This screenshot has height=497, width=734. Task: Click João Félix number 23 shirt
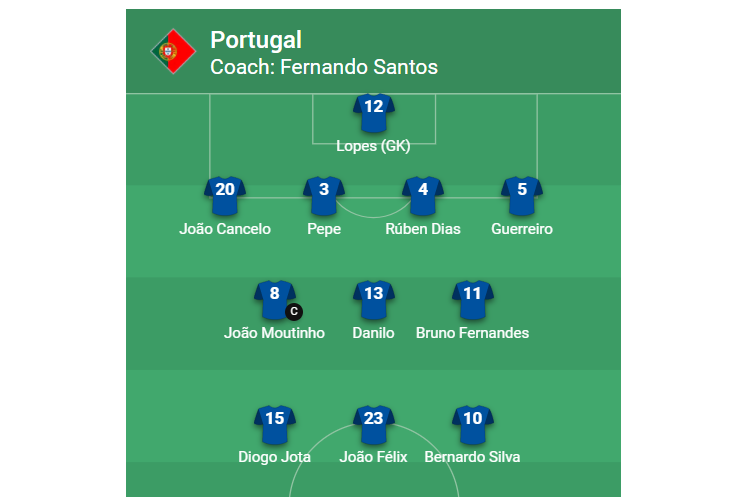click(x=374, y=424)
